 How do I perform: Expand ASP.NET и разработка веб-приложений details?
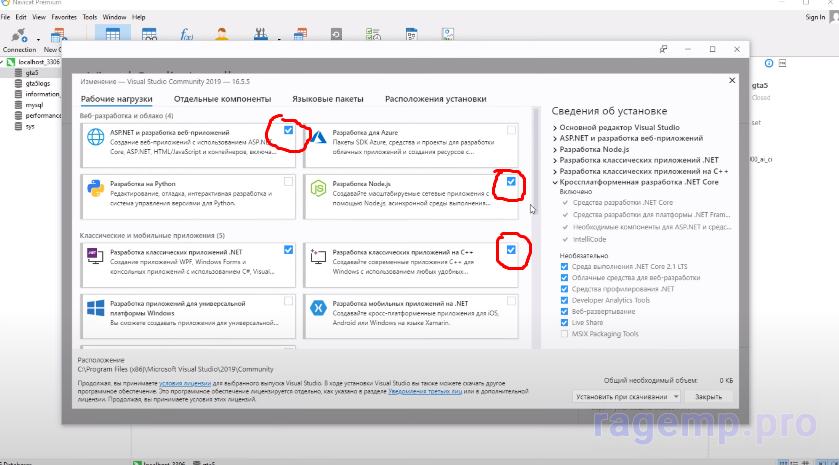pyautogui.click(x=555, y=139)
